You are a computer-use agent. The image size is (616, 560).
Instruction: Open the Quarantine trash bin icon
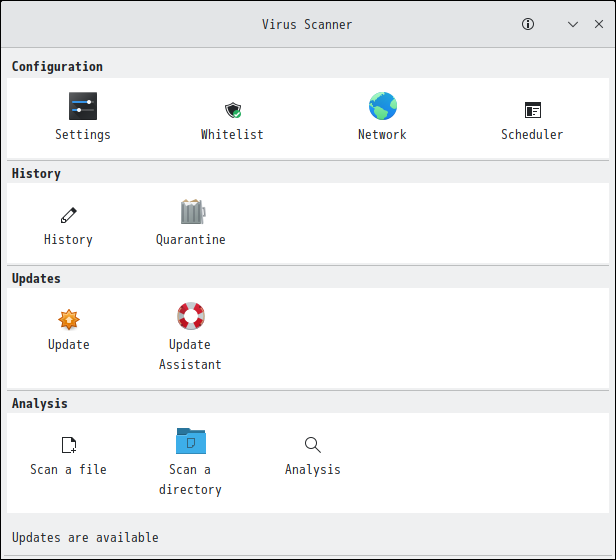192,211
